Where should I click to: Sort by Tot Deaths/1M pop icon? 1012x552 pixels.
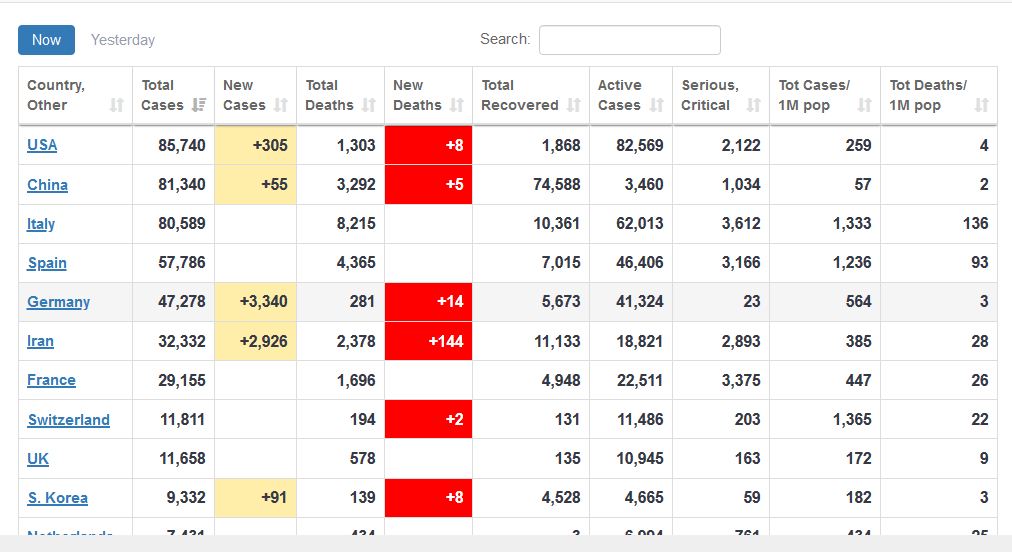pos(982,105)
